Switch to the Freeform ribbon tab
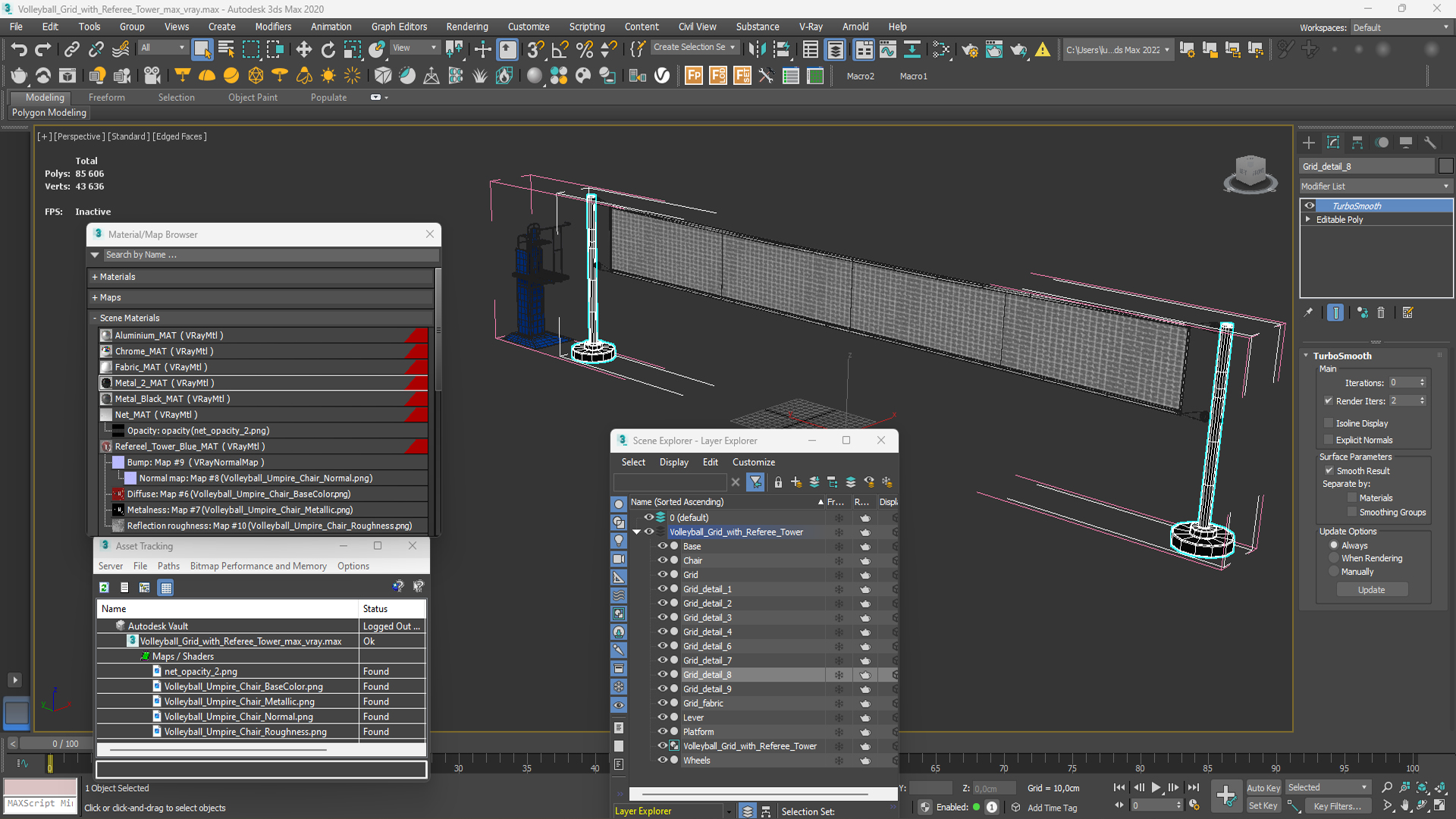Viewport: 1456px width, 819px height. 106,97
